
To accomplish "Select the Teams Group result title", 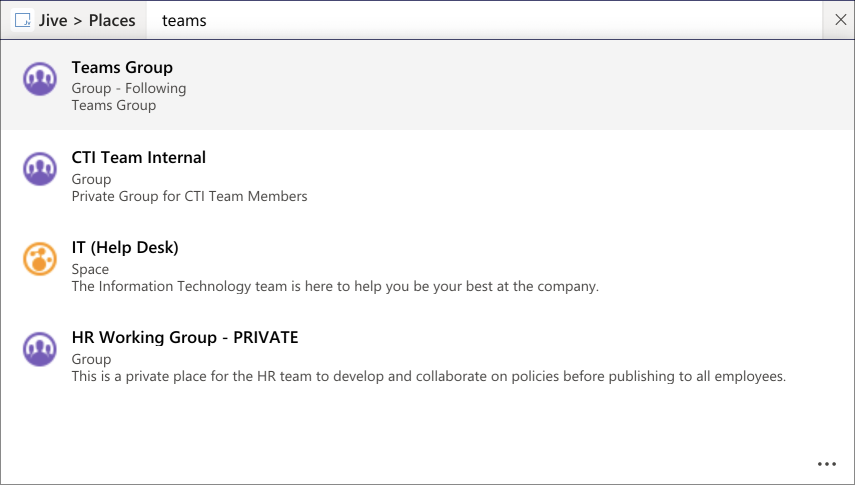I will pos(122,67).
